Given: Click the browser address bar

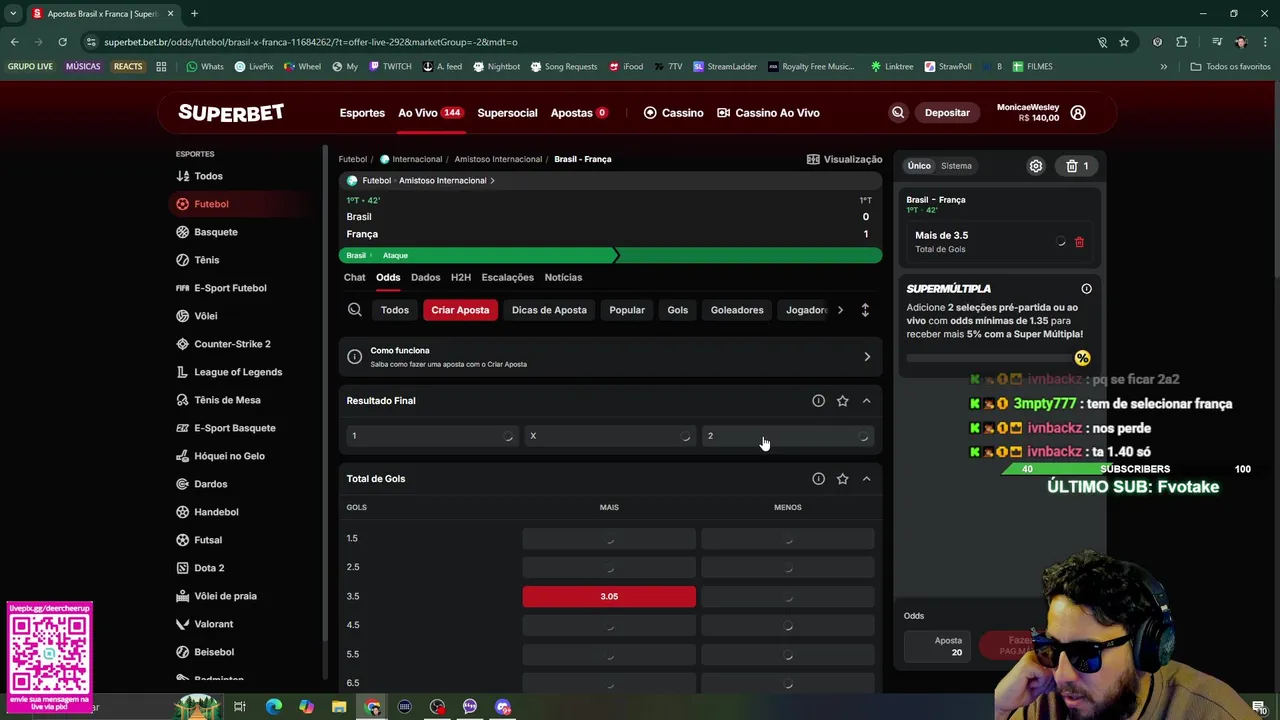Looking at the screenshot, I should (x=590, y=42).
